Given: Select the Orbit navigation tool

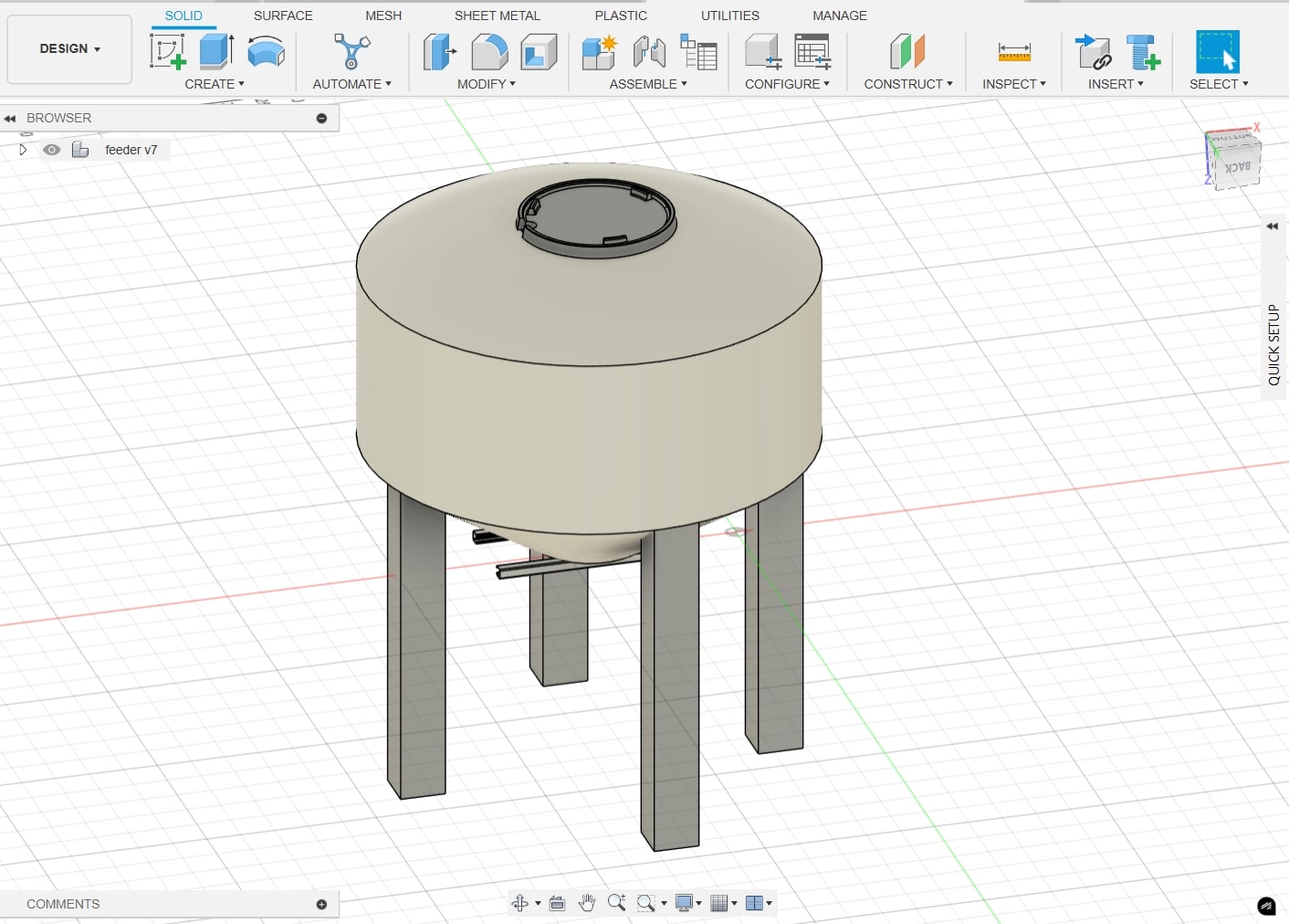Looking at the screenshot, I should click(x=520, y=903).
